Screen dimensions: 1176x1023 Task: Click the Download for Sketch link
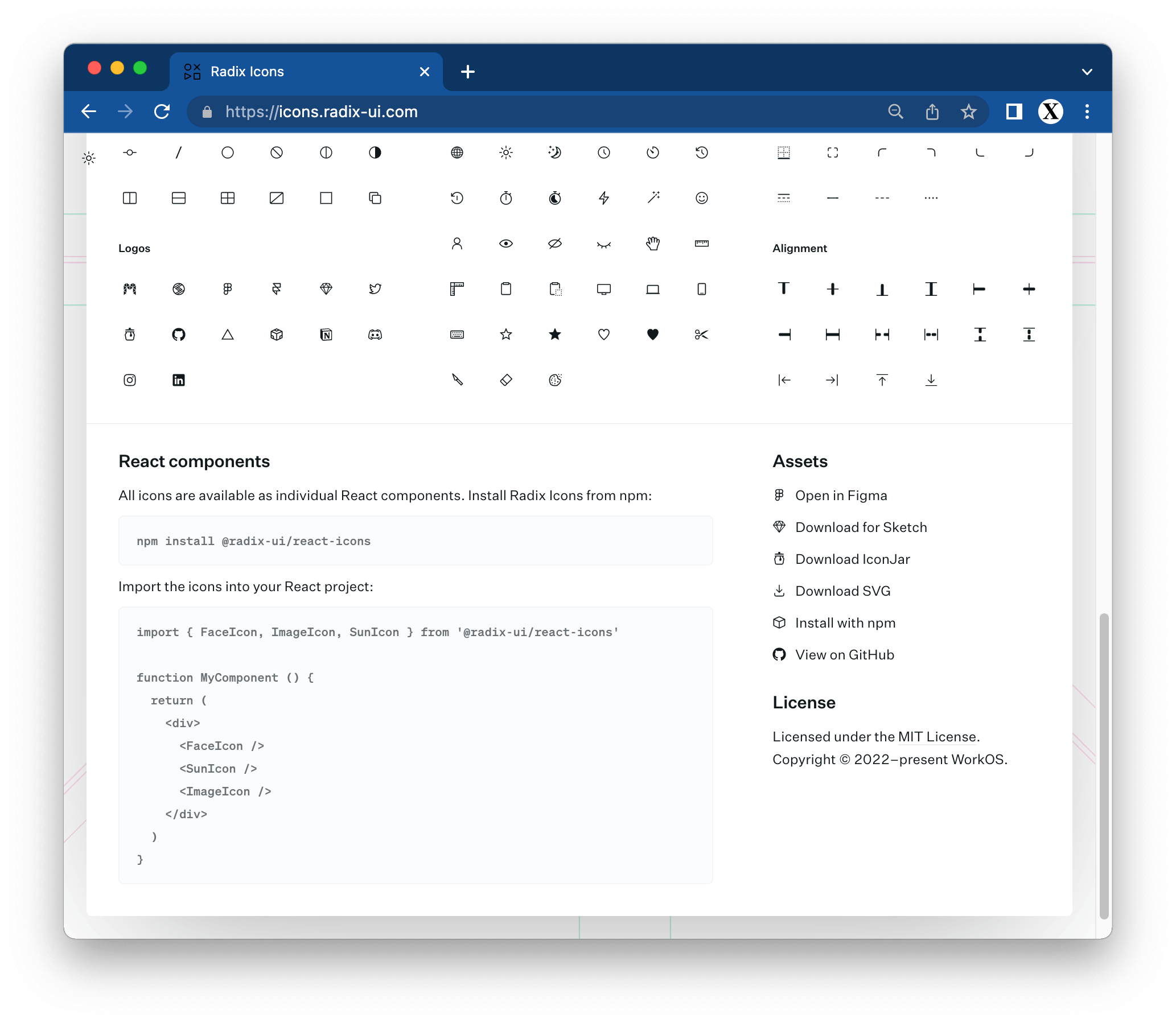pyautogui.click(x=850, y=527)
